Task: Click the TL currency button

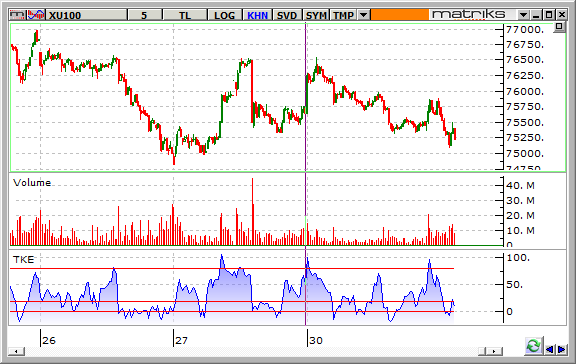Action: [185, 15]
